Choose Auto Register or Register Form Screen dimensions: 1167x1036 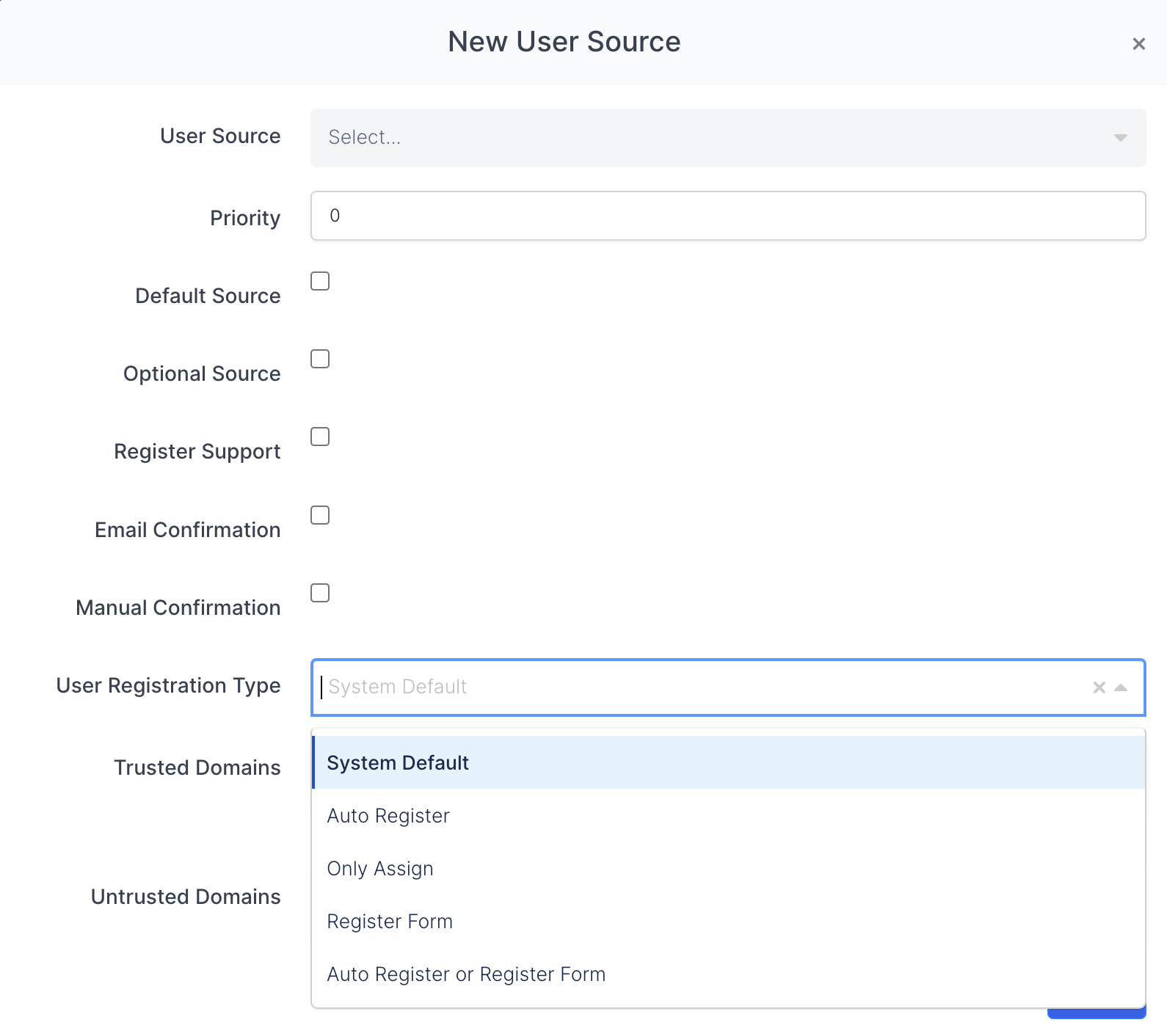click(466, 974)
